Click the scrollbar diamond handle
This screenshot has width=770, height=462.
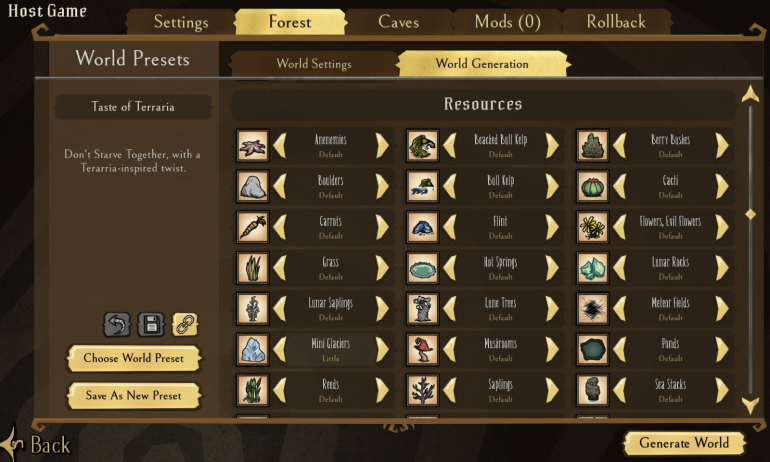[x=750, y=214]
